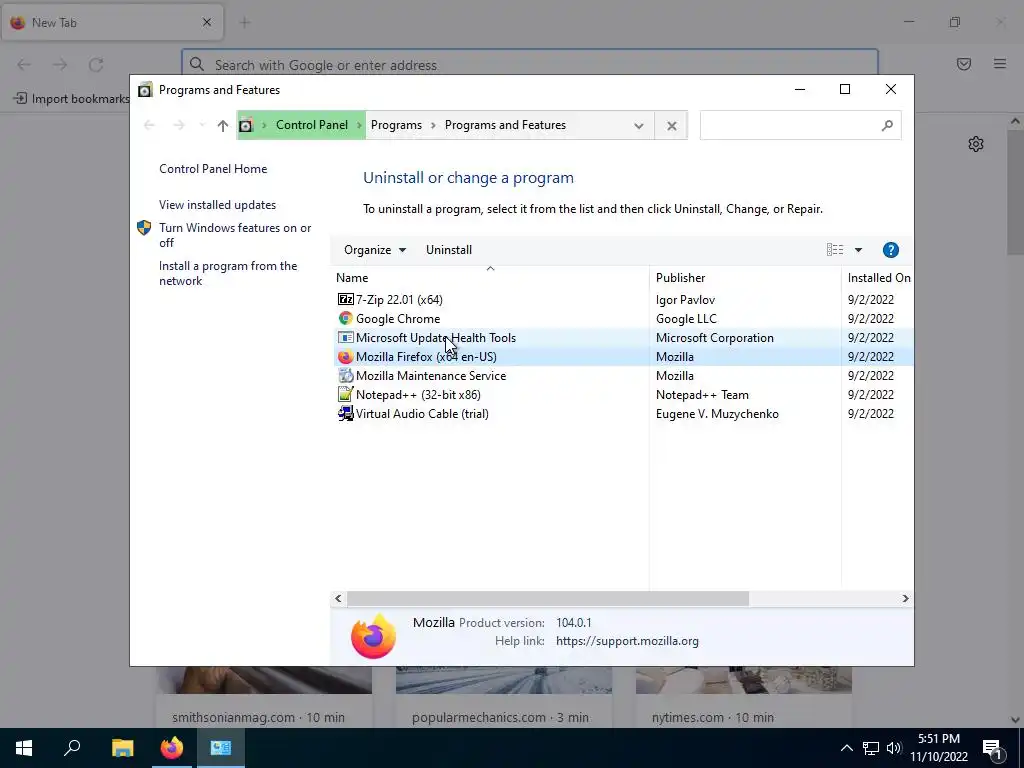The width and height of the screenshot is (1024, 768).
Task: Click the https://support.mozilla.org help link
Action: (627, 641)
